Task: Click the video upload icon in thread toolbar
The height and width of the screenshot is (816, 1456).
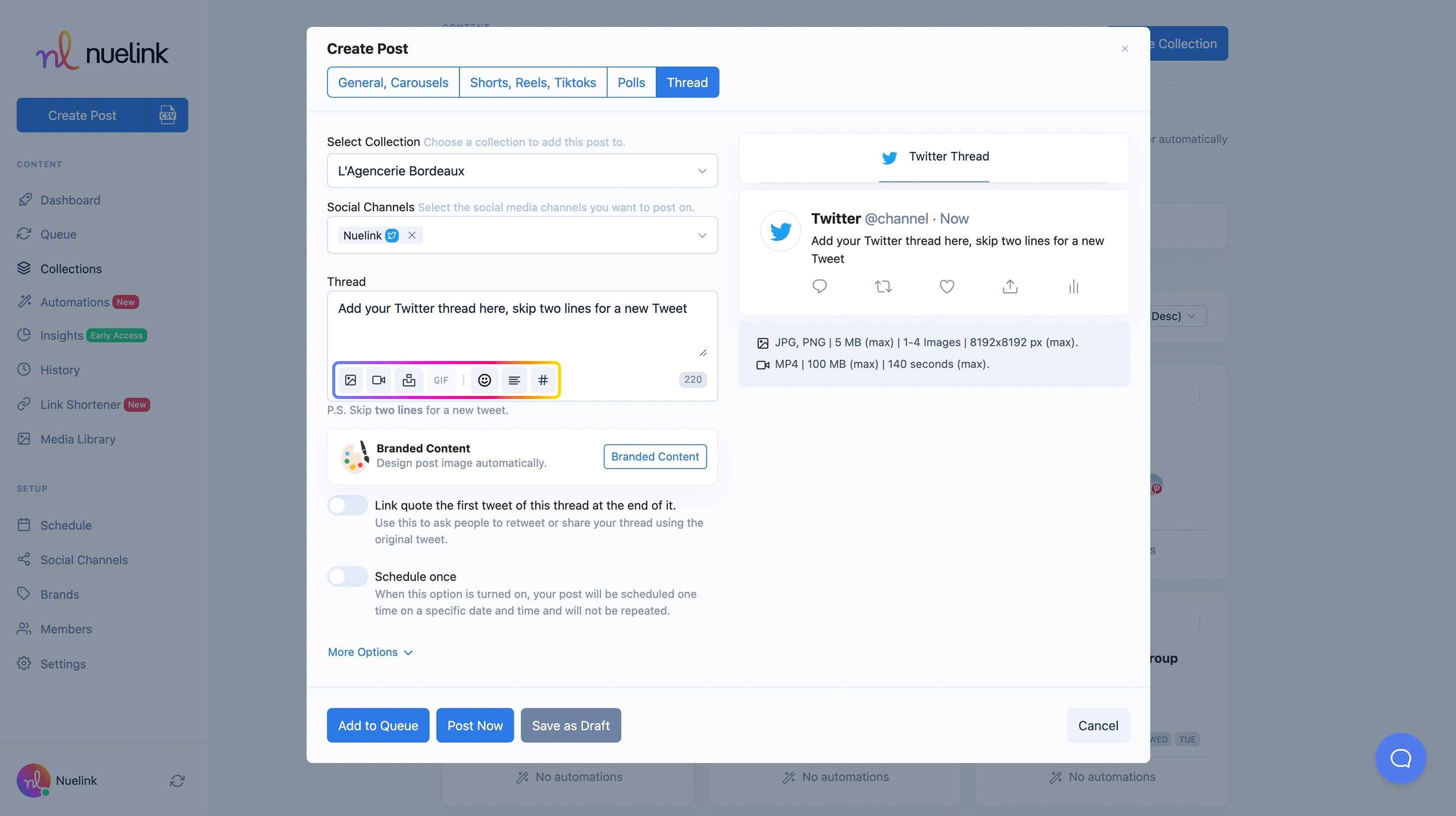Action: coord(379,380)
